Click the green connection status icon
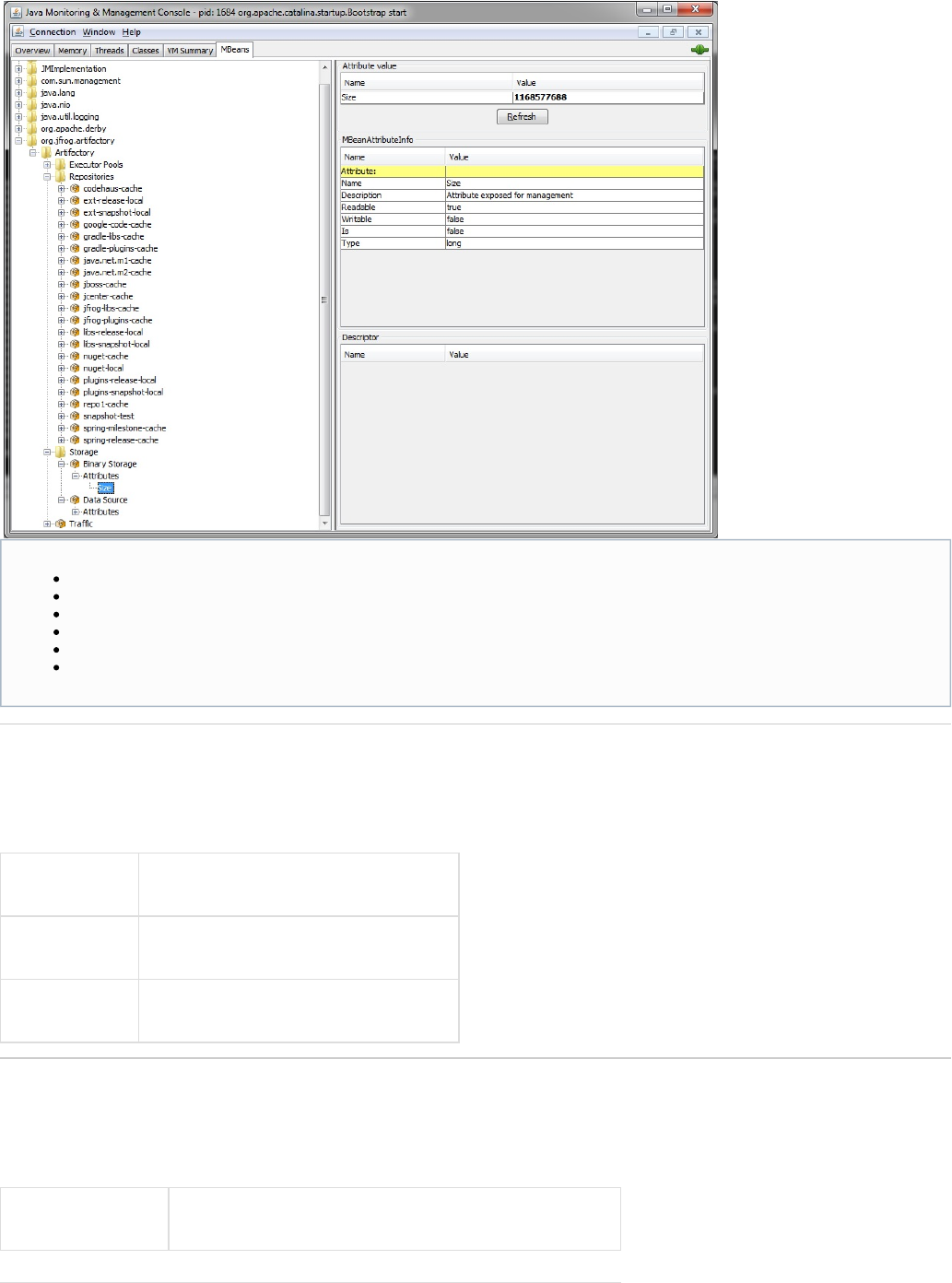Image resolution: width=952 pixels, height=1283 pixels. point(699,50)
